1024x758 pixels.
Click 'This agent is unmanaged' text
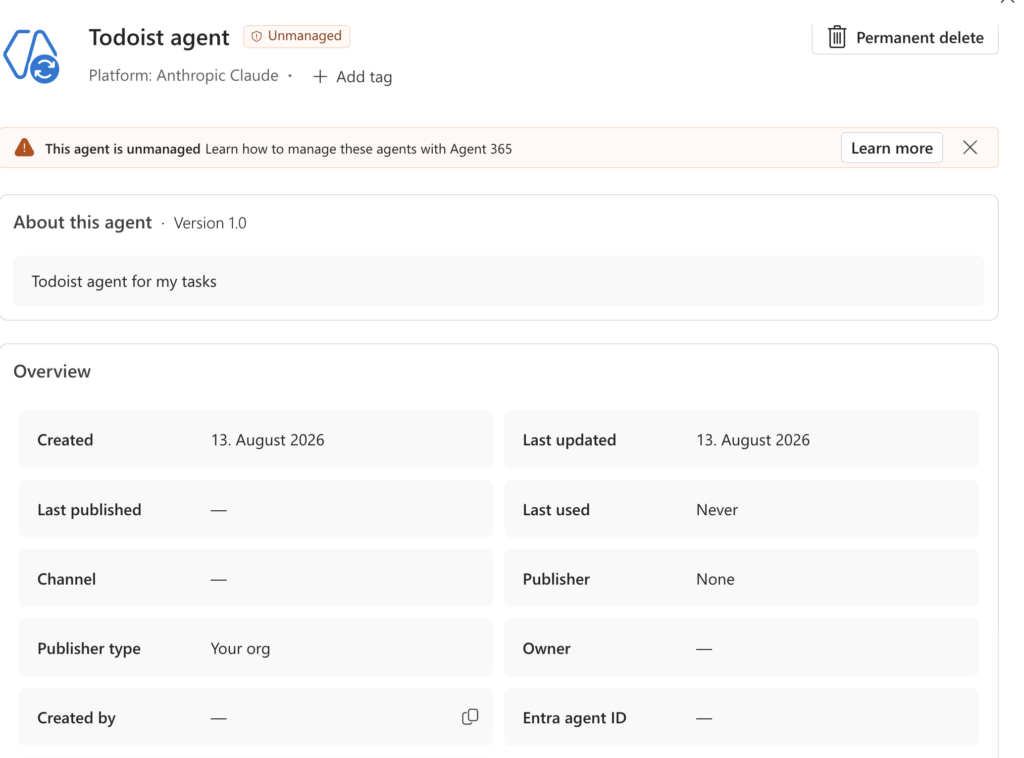(x=123, y=149)
